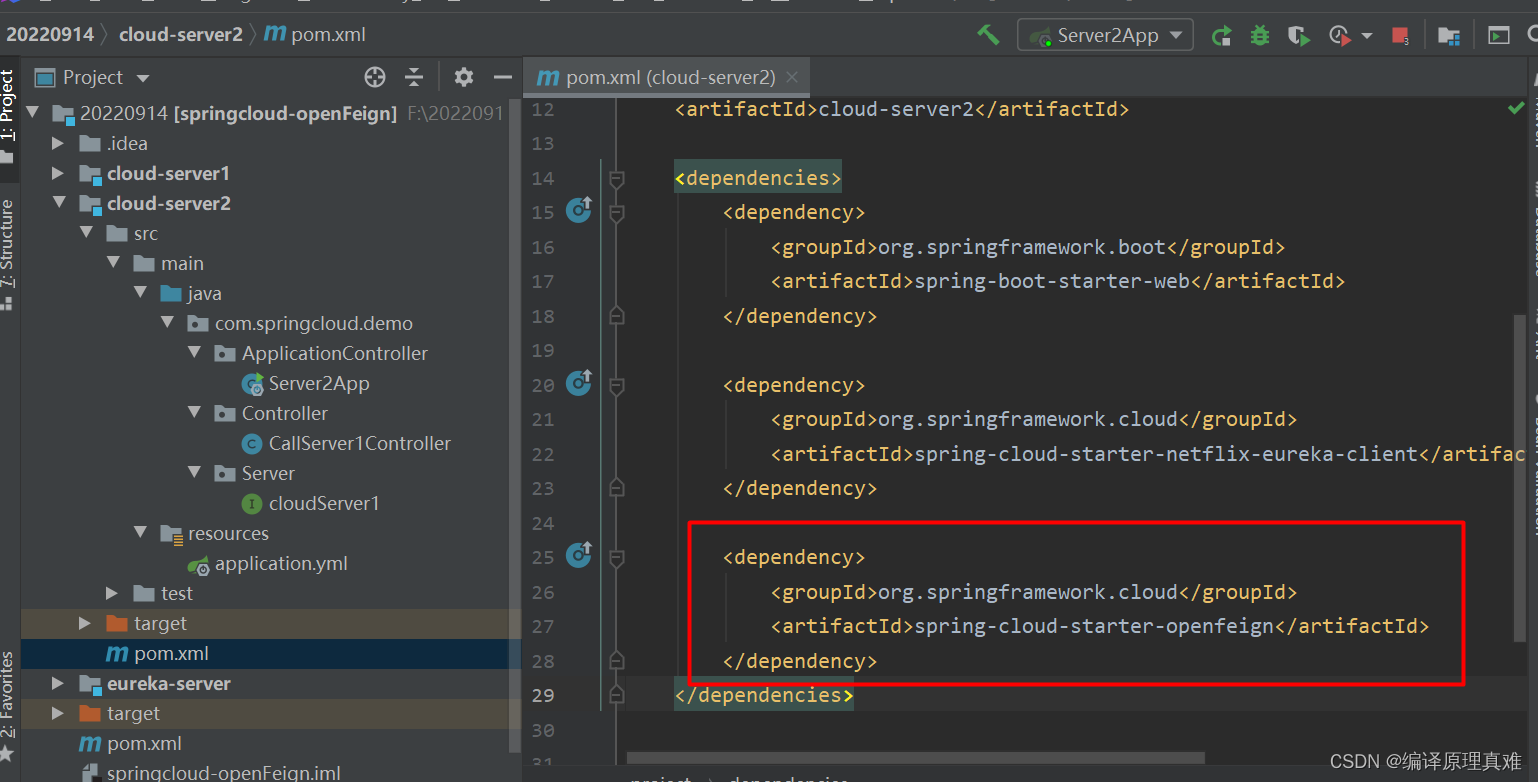Select springcloud-openFeign.iml file

tap(210, 773)
